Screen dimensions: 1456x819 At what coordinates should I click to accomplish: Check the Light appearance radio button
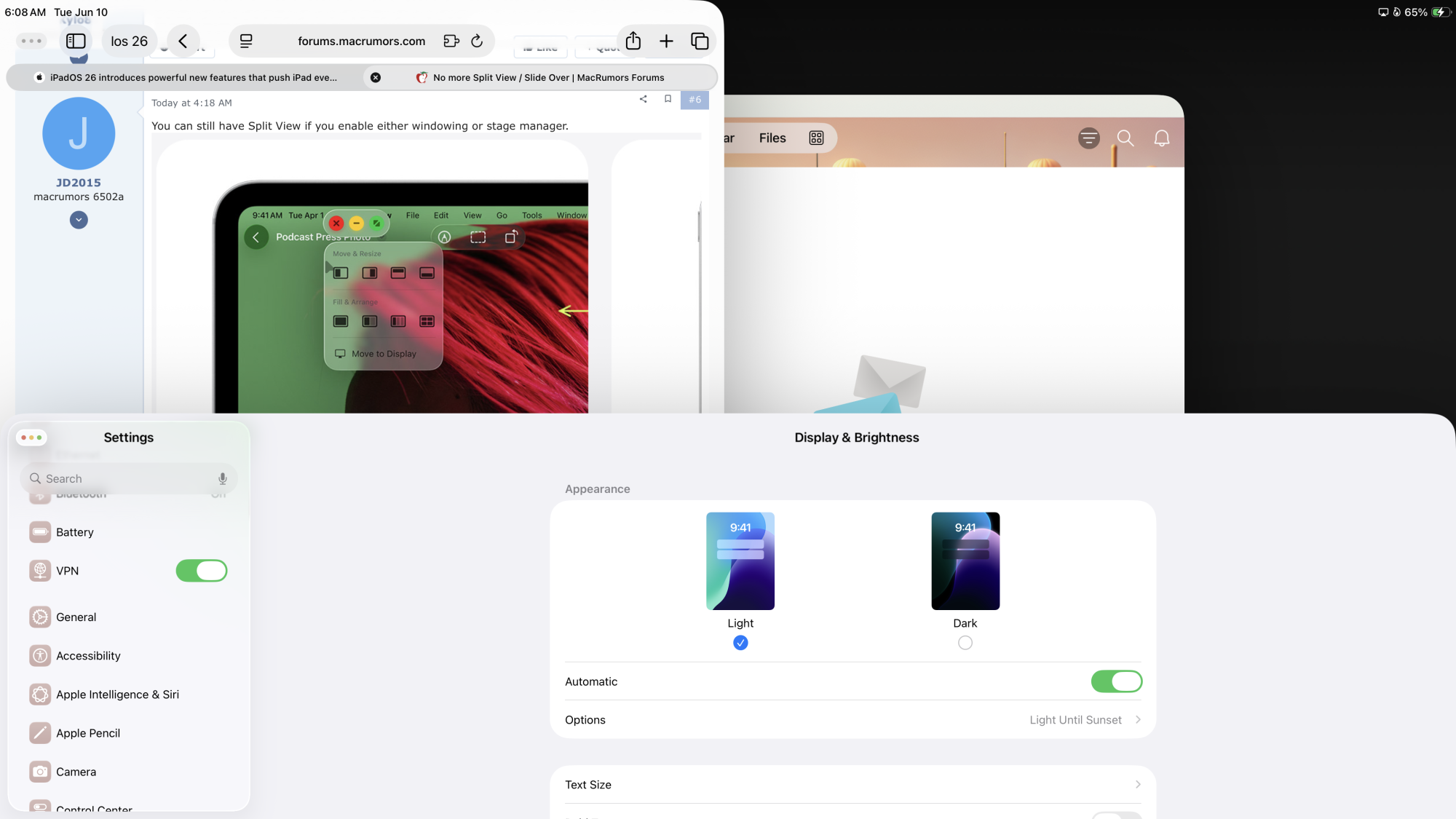(740, 643)
